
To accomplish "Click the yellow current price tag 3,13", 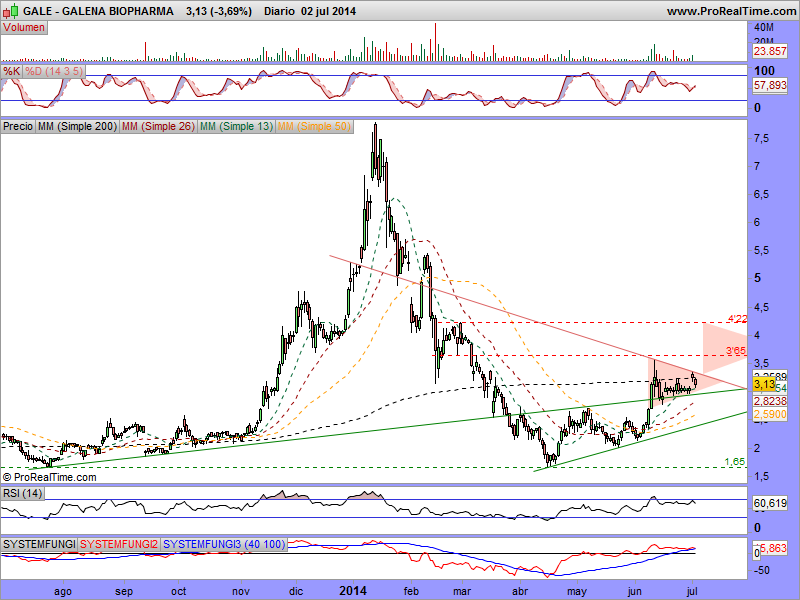I will (x=764, y=384).
